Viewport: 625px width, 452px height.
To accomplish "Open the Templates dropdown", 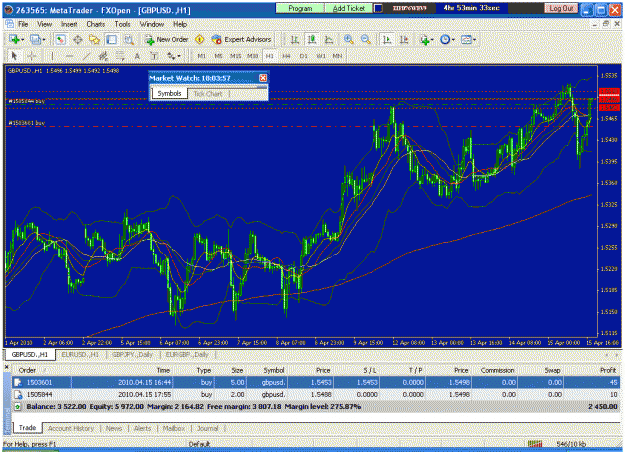I will 468,39.
